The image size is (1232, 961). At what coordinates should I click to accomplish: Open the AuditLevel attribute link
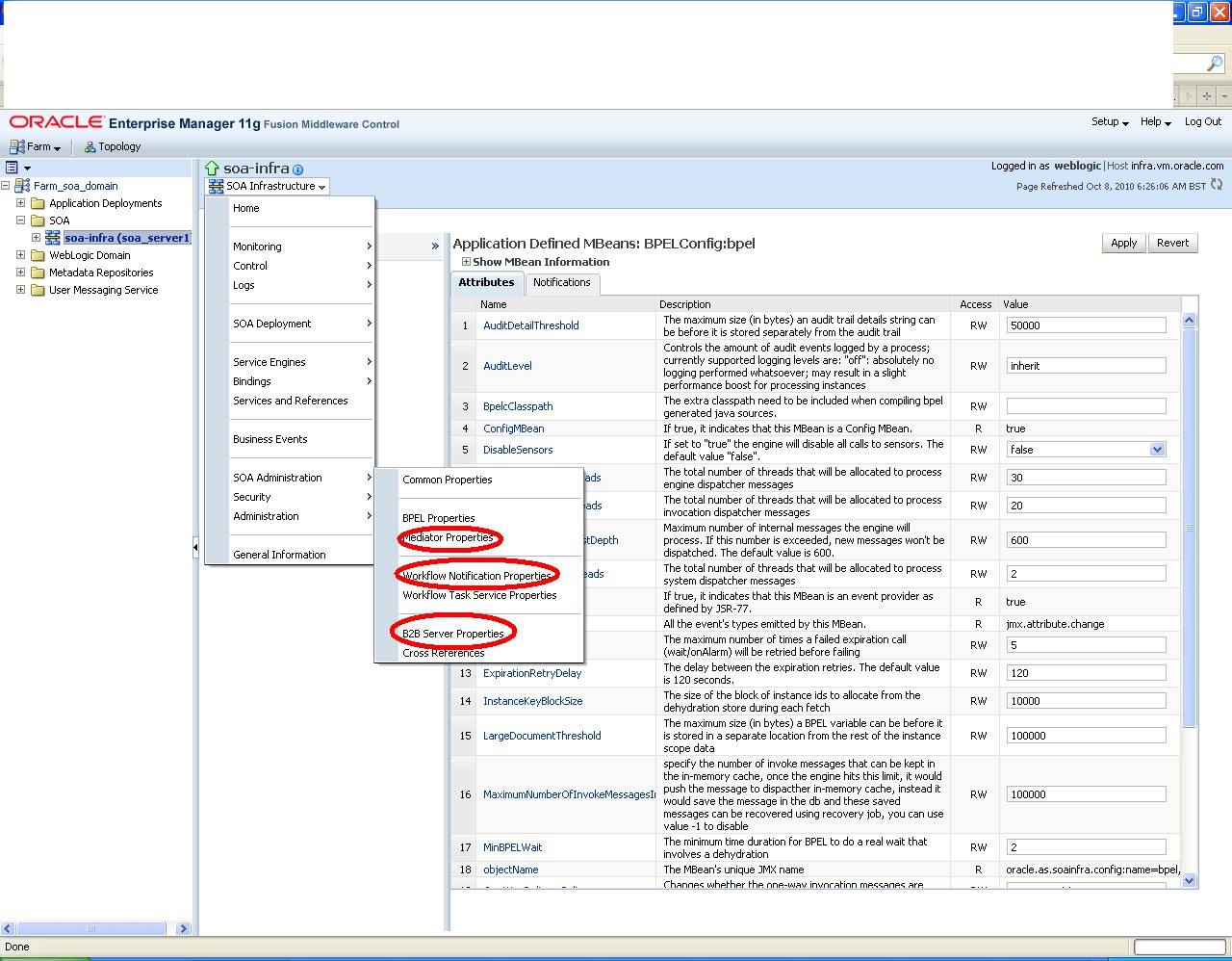[507, 366]
